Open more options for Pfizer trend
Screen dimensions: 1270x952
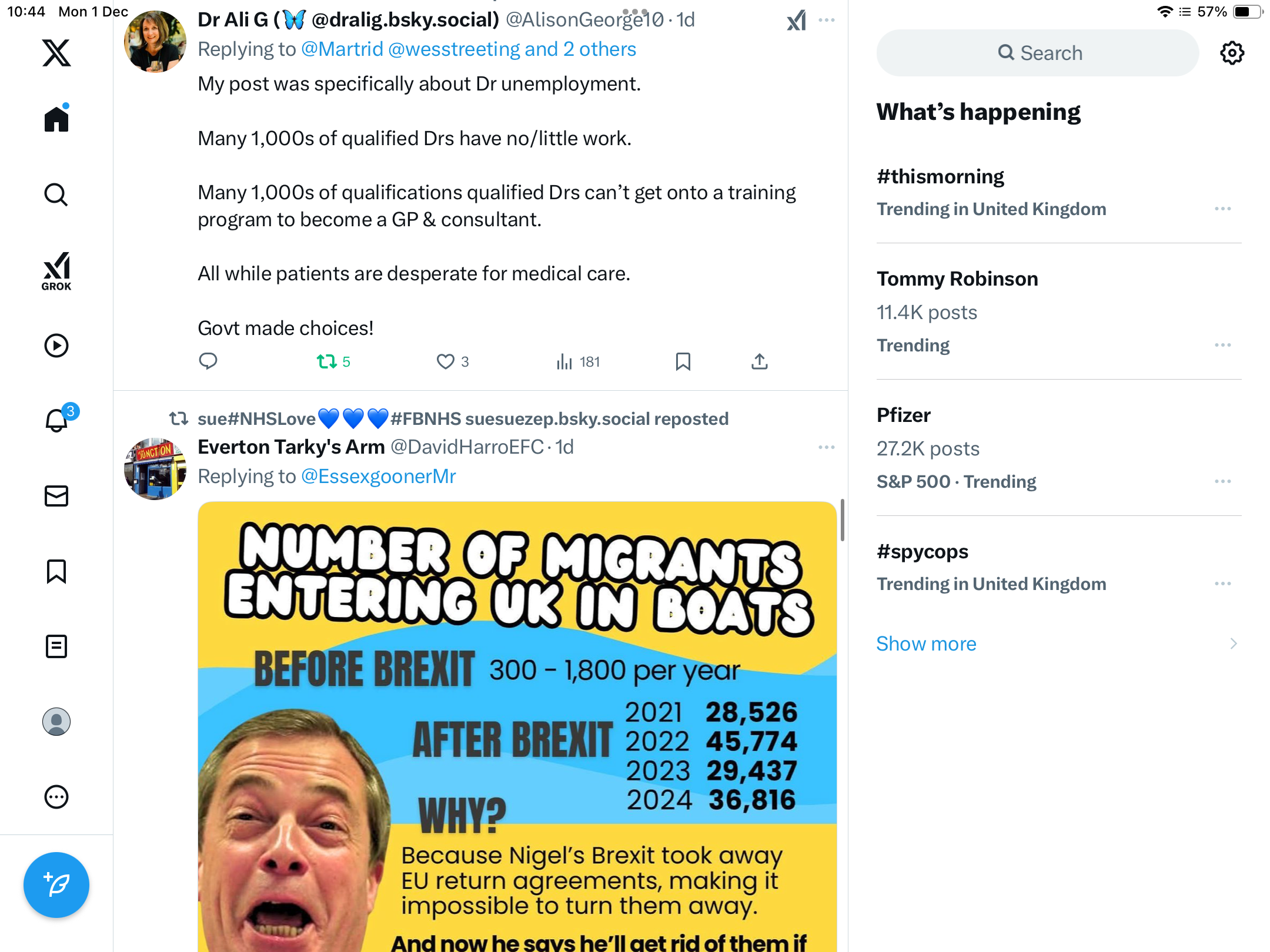(x=1222, y=481)
